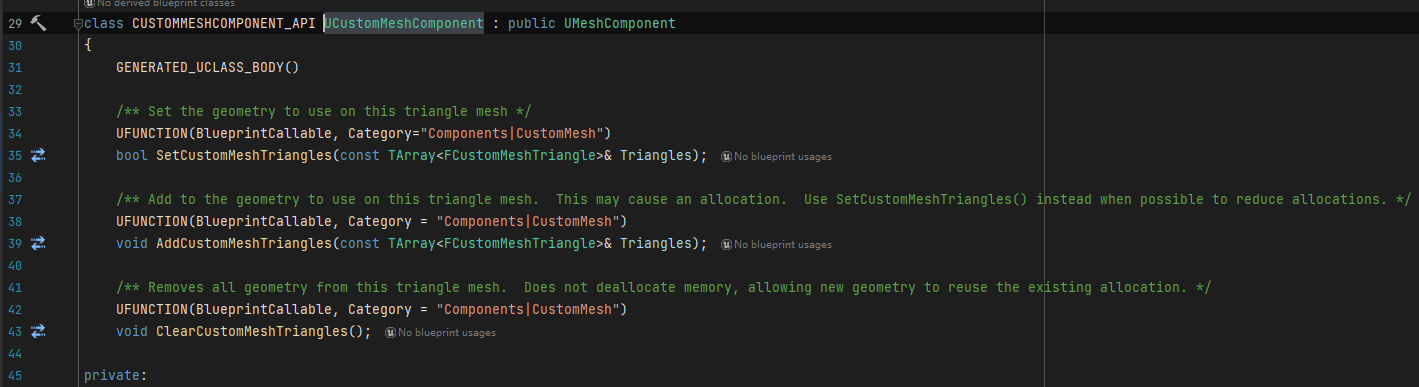This screenshot has height=387, width=1419.
Task: Click the gutter arrows icon beside SetCustomMeshTriangles
Action: pyautogui.click(x=39, y=155)
